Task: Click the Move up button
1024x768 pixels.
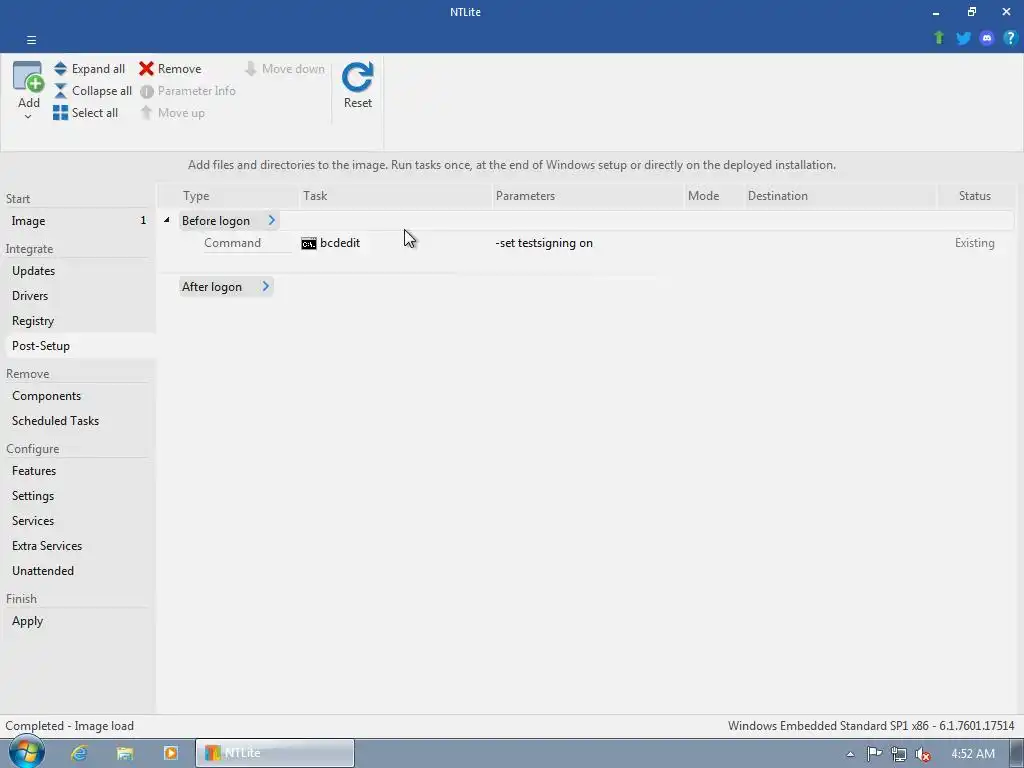Action: pyautogui.click(x=172, y=113)
